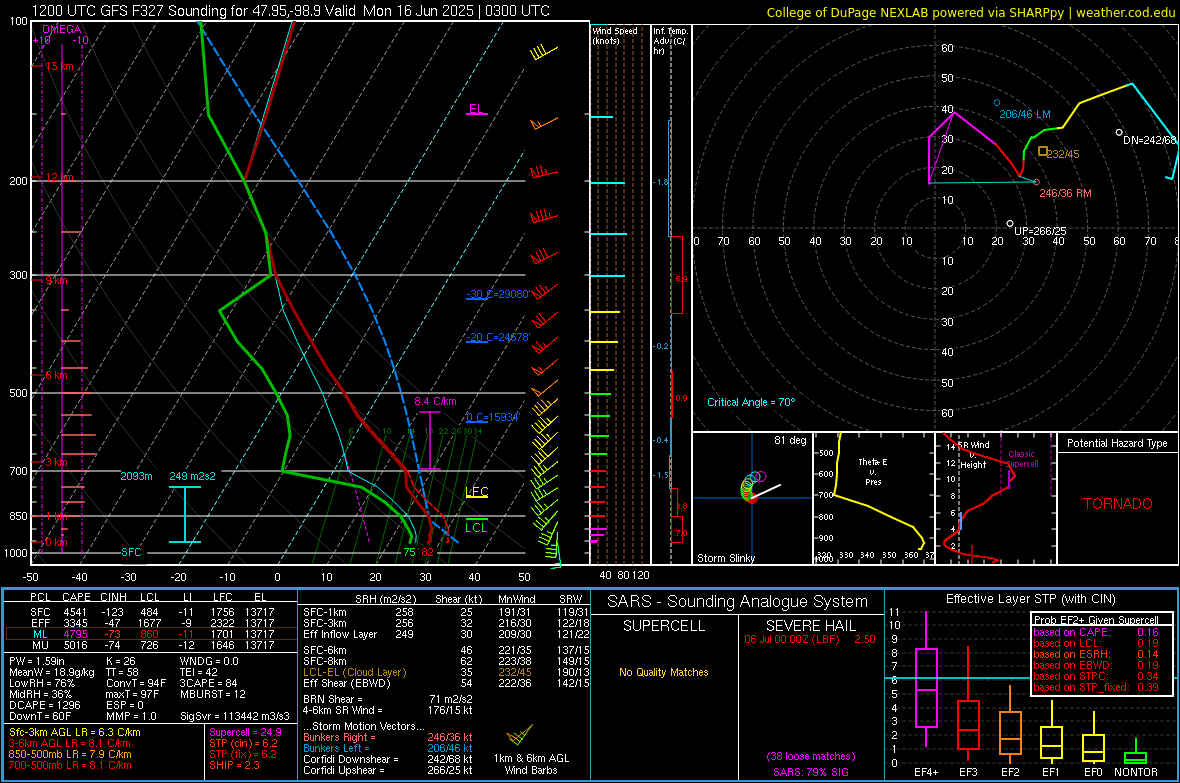Click the '-20 C=24578'' height label

tap(498, 337)
